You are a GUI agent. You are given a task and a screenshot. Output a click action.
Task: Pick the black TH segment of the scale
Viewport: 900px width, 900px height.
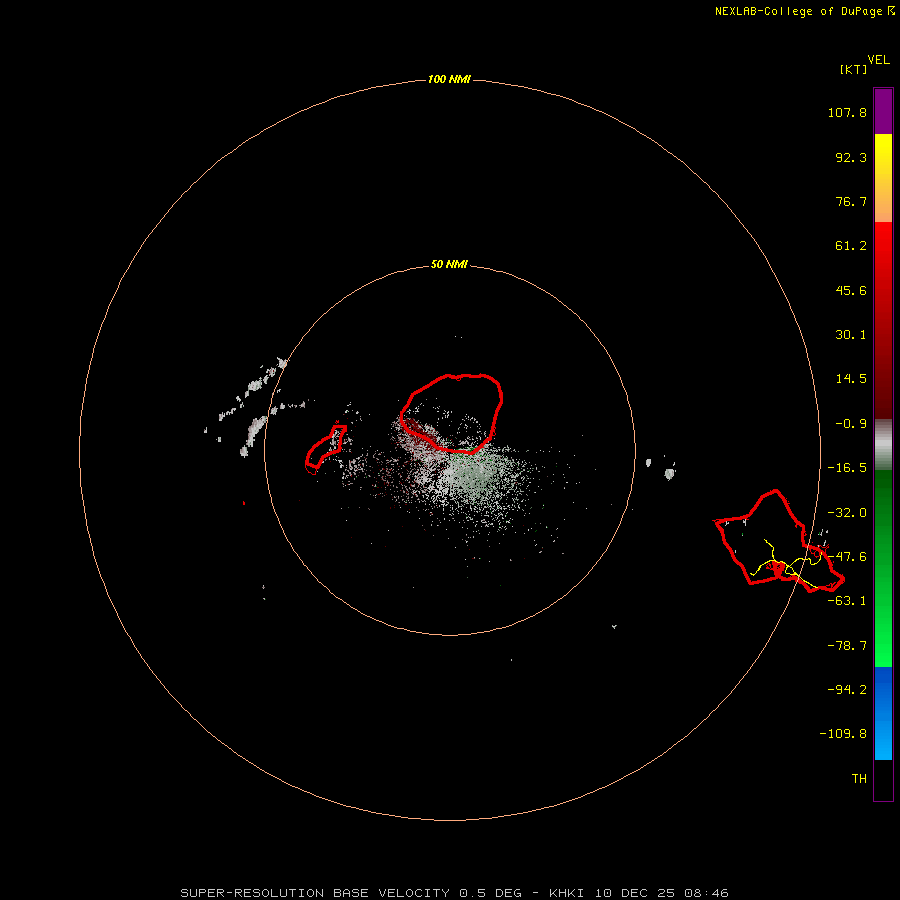[x=883, y=780]
